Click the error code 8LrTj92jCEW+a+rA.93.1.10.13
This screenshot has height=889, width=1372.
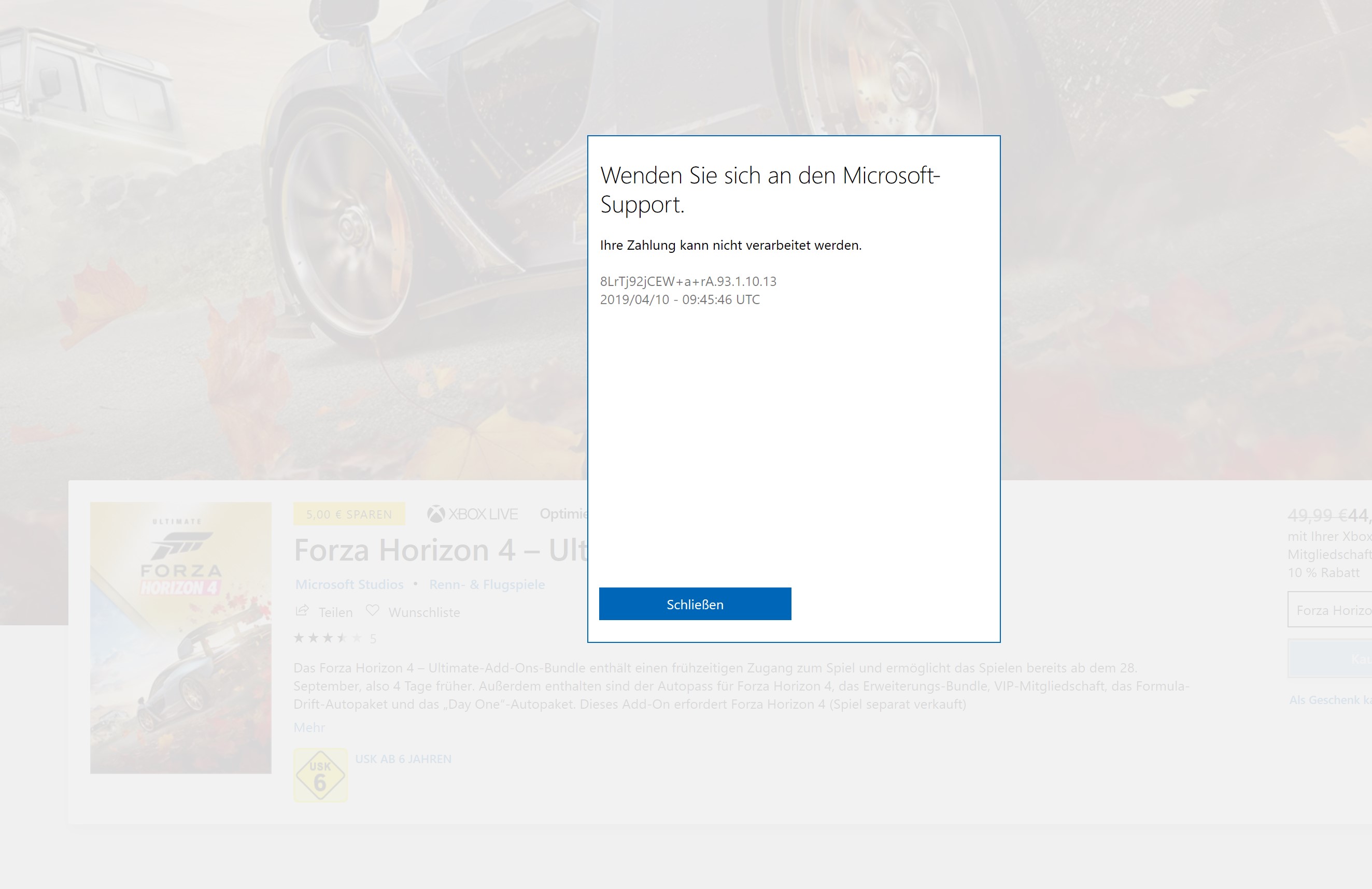coord(688,281)
